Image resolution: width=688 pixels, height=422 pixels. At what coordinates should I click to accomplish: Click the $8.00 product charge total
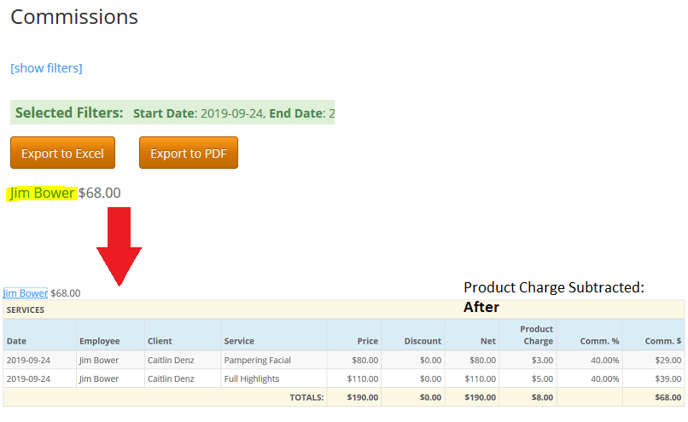coord(539,397)
